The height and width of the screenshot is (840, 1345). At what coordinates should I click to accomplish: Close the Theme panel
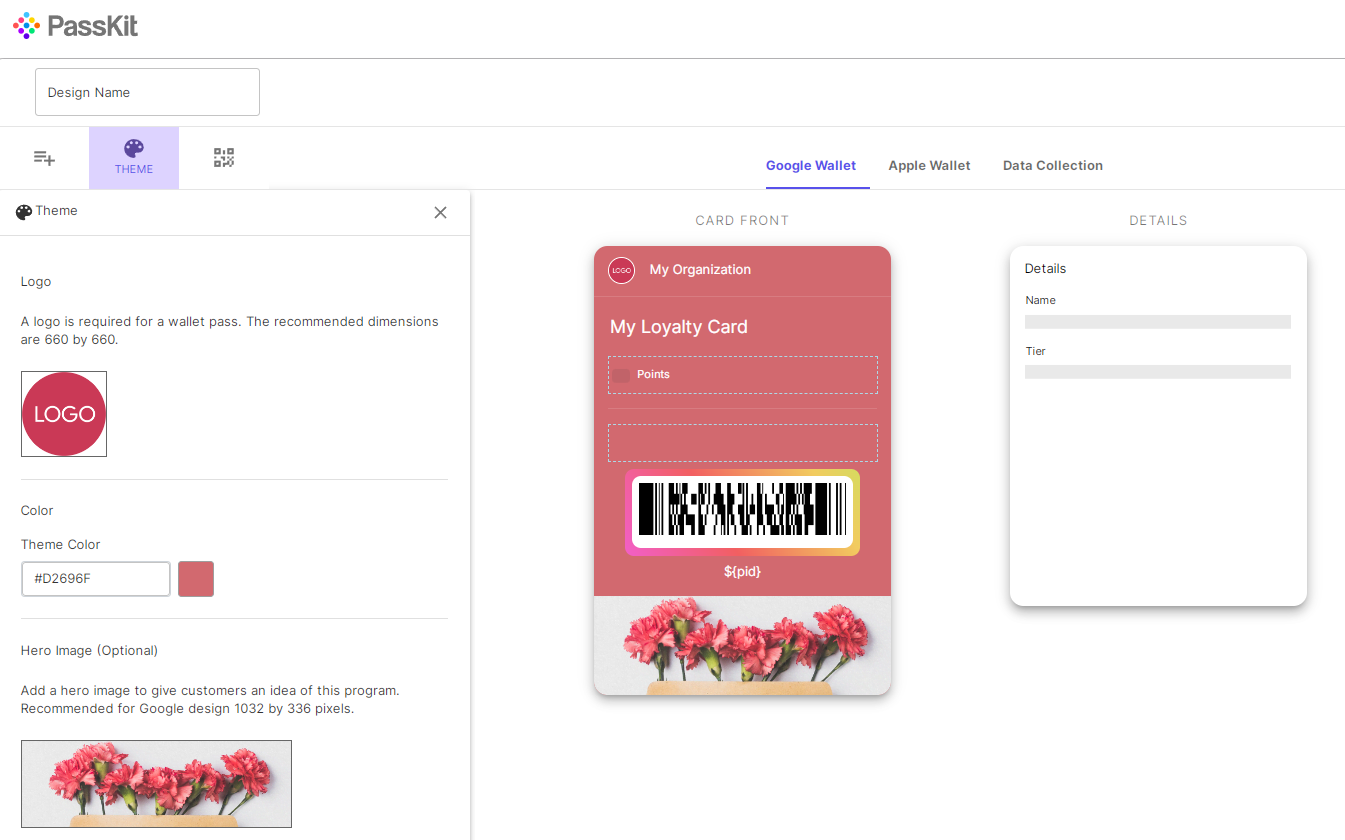440,212
